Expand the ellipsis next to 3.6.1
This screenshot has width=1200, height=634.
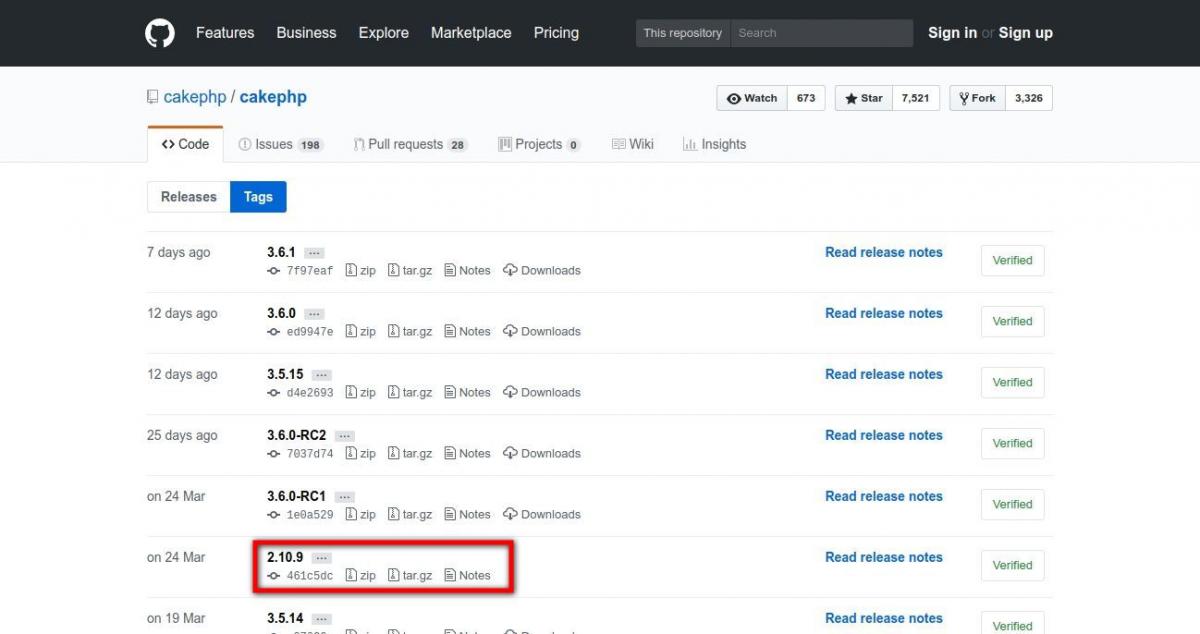tap(314, 254)
